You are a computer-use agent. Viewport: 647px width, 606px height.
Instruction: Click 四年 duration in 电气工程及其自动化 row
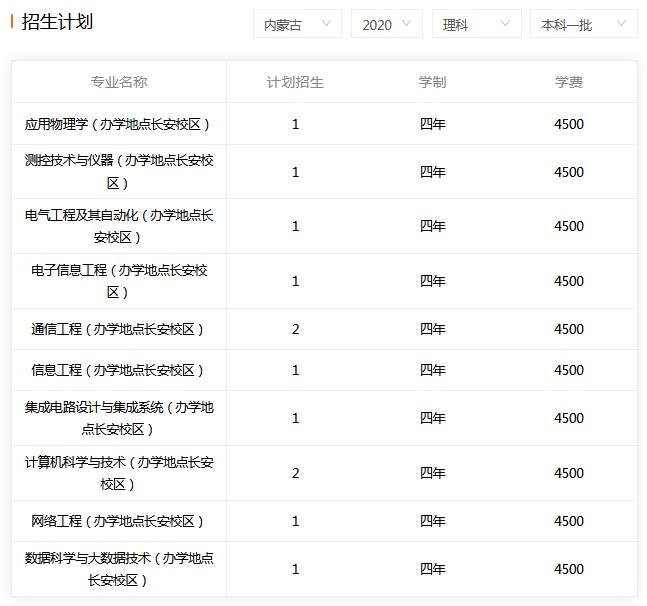click(x=432, y=226)
